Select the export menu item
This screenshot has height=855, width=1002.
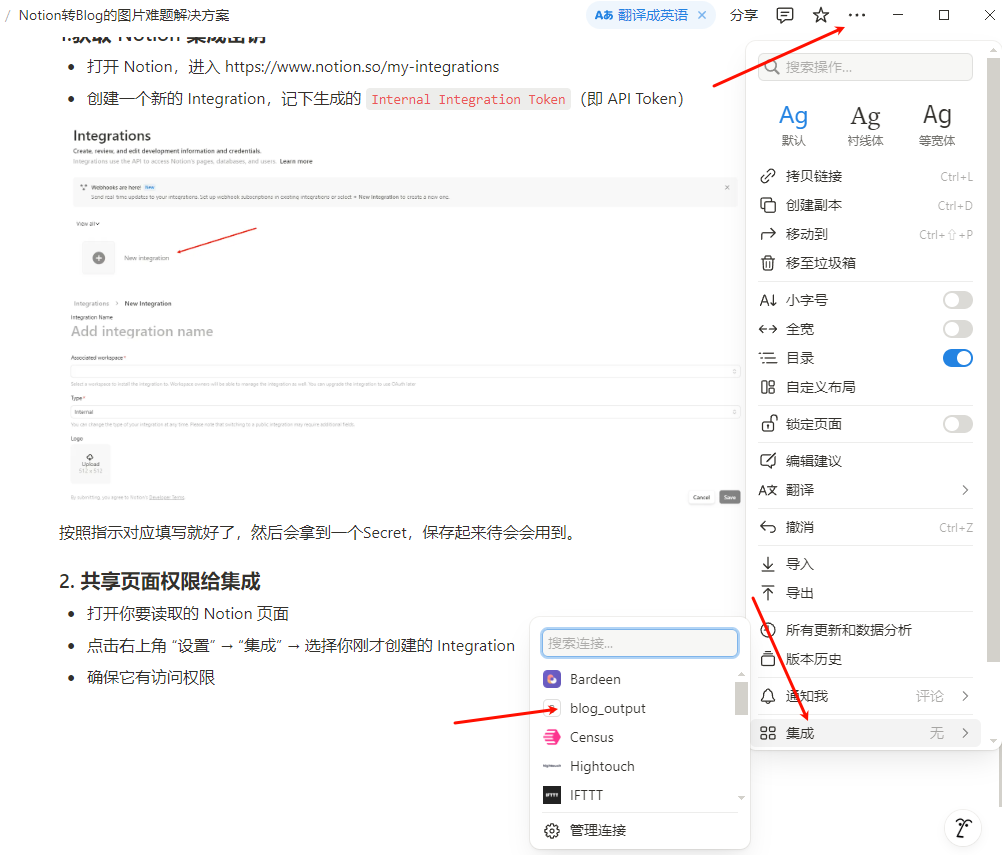[x=865, y=593]
